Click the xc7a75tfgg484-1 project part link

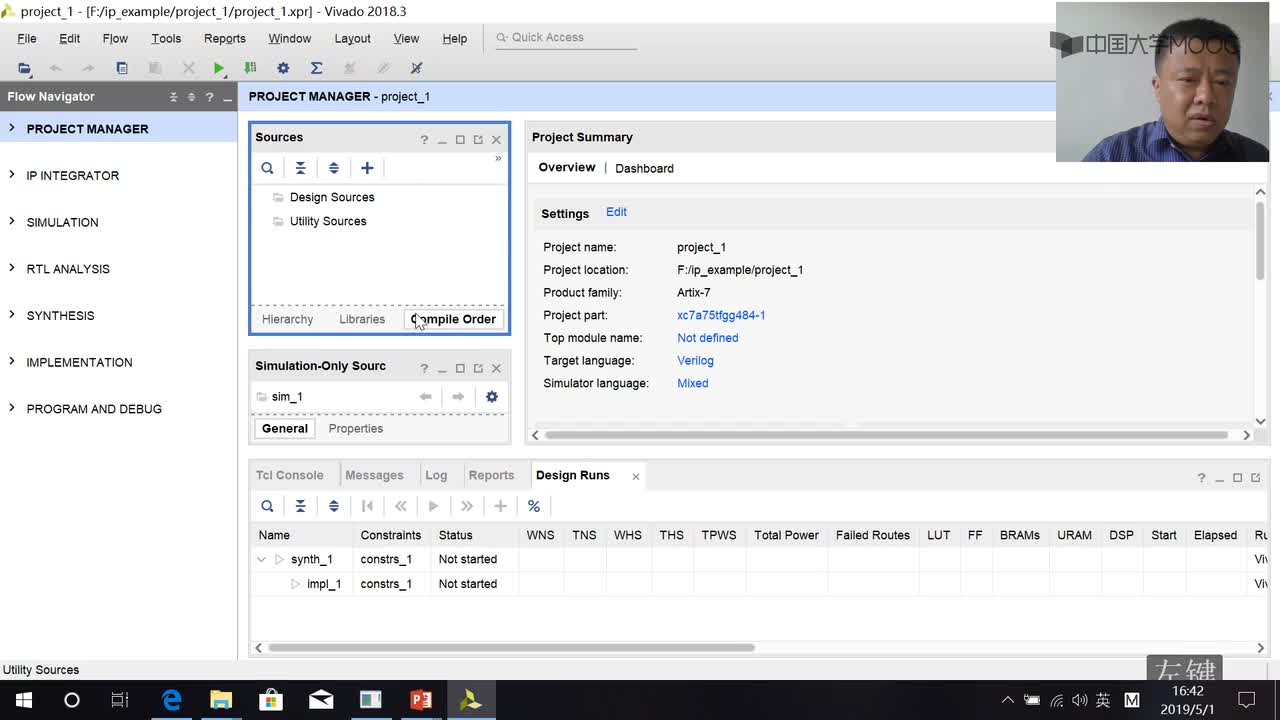pos(721,315)
